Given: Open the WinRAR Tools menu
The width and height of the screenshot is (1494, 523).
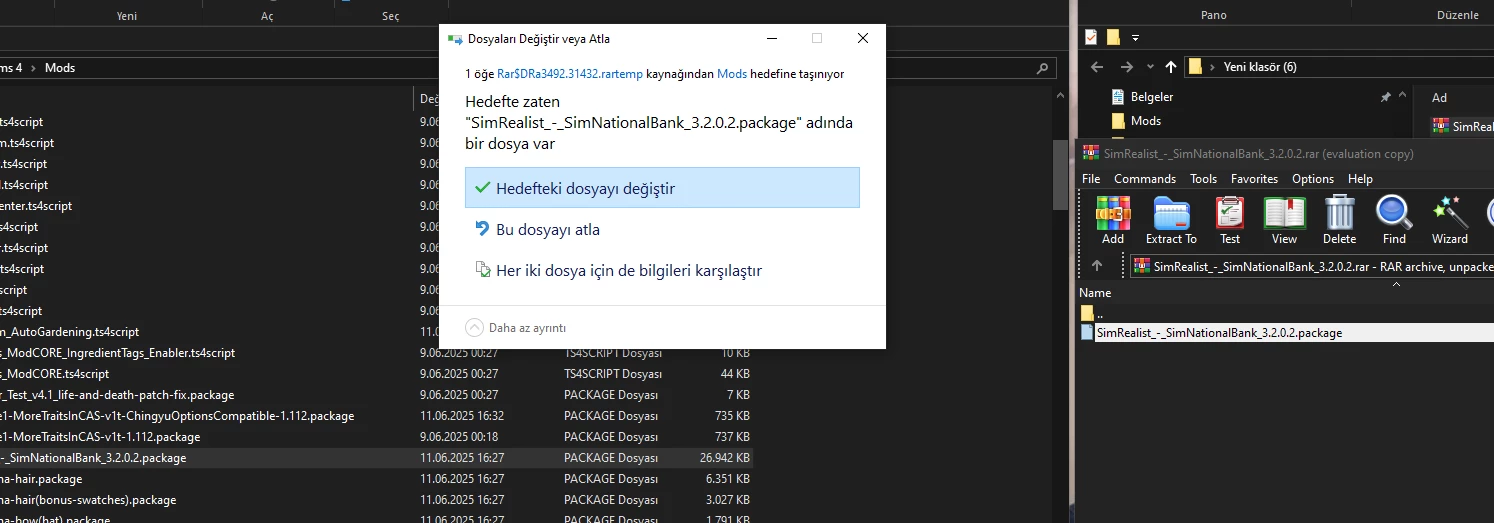Looking at the screenshot, I should pyautogui.click(x=1203, y=179).
